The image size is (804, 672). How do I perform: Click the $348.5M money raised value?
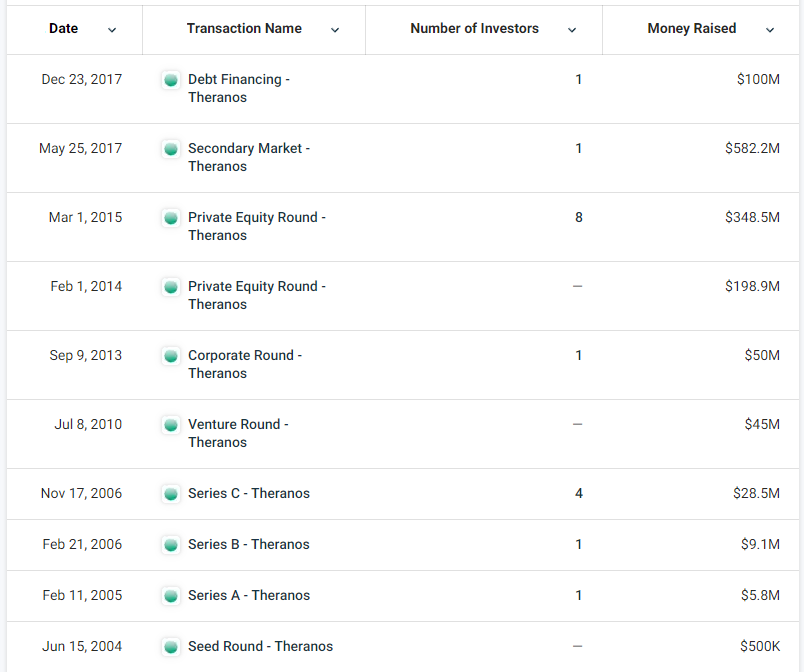tap(752, 217)
